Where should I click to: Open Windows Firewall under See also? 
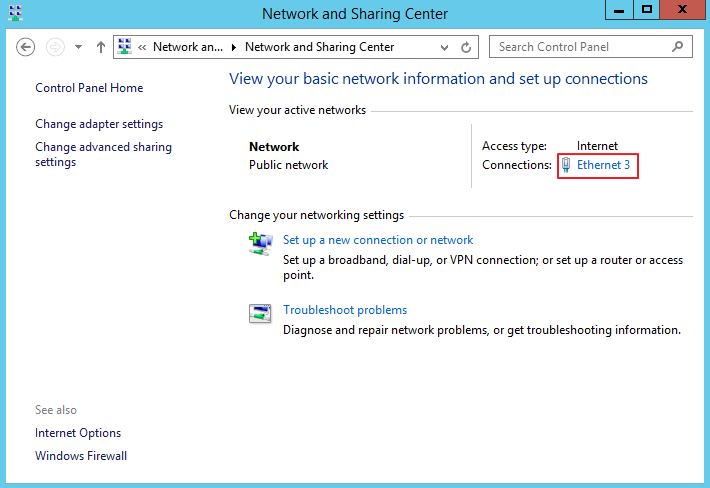tap(81, 456)
